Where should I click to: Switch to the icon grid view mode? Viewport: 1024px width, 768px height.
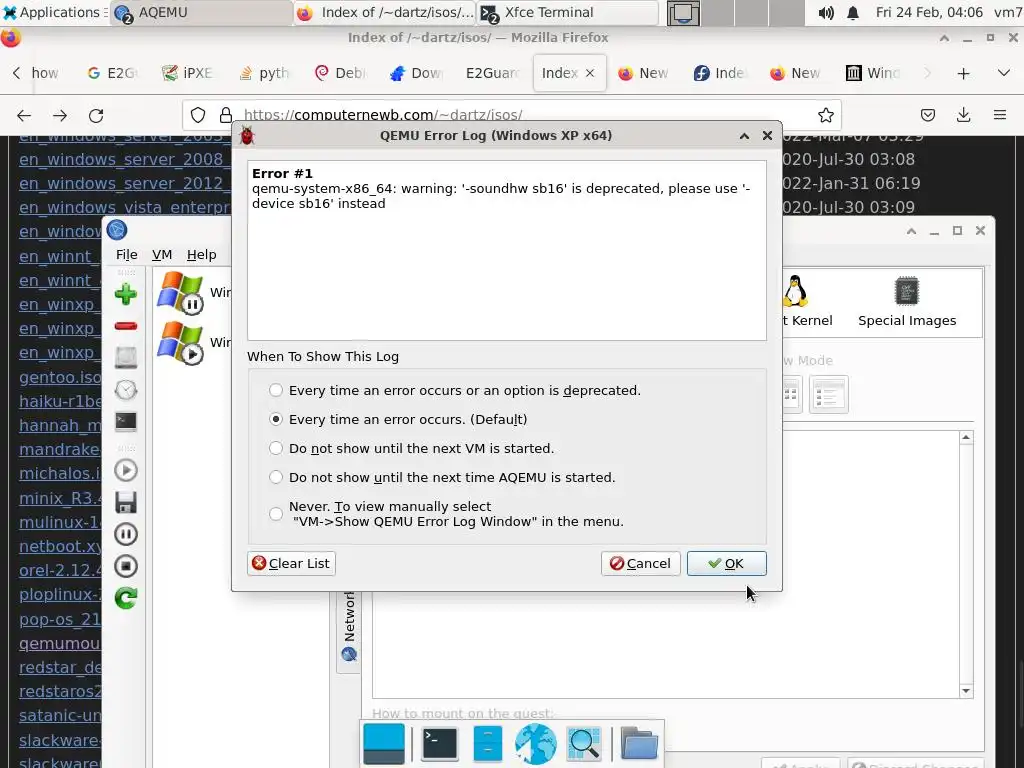(x=792, y=394)
